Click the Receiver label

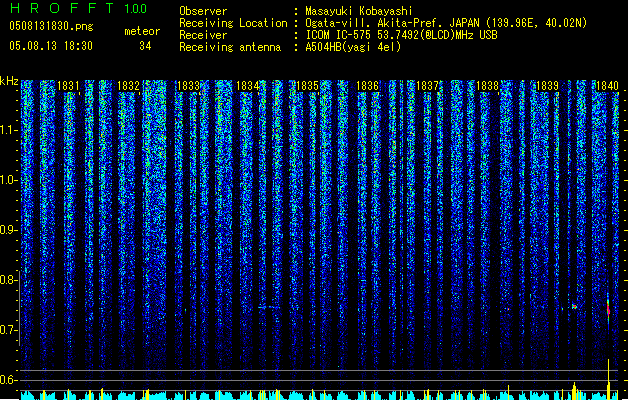pos(203,35)
